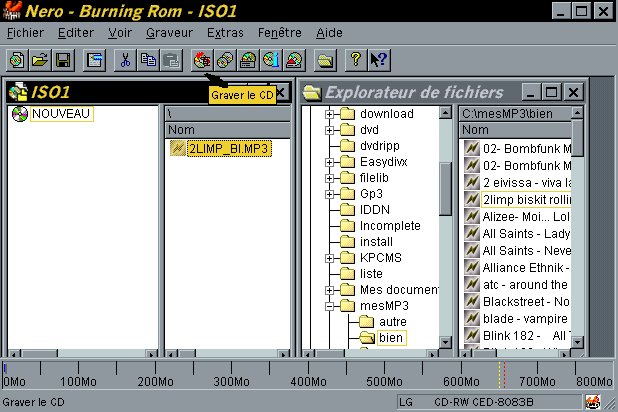Open the file browser toolbar icon

click(x=325, y=60)
